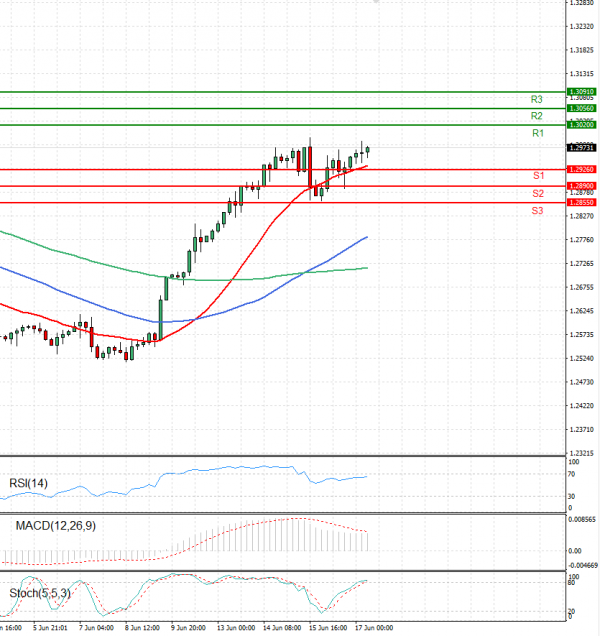The height and width of the screenshot is (636, 600).
Task: Click the MACD(12,26,9) indicator label
Action: [56, 526]
